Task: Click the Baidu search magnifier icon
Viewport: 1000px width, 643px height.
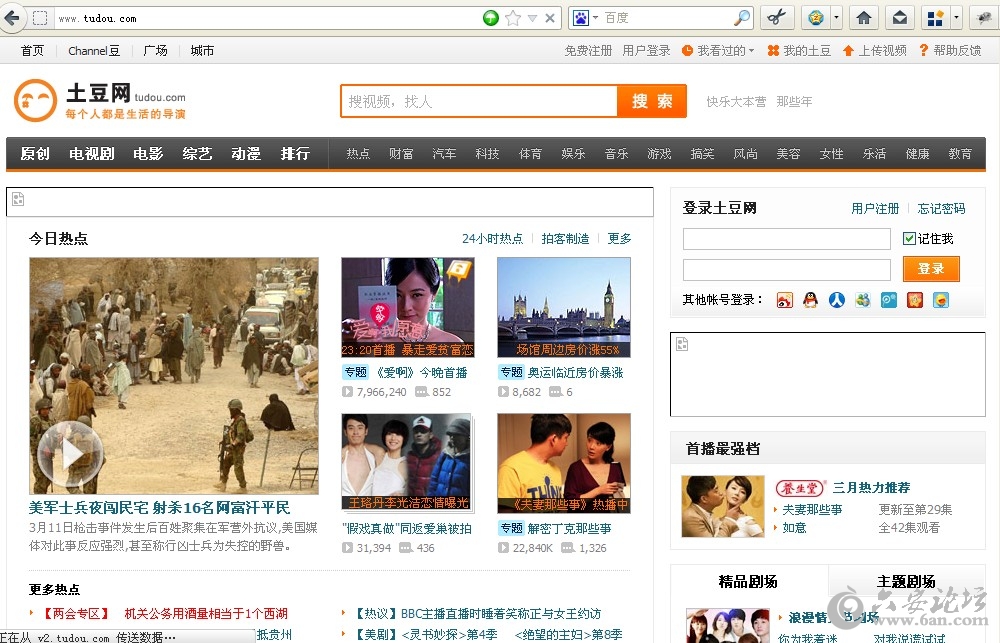Action: [741, 17]
